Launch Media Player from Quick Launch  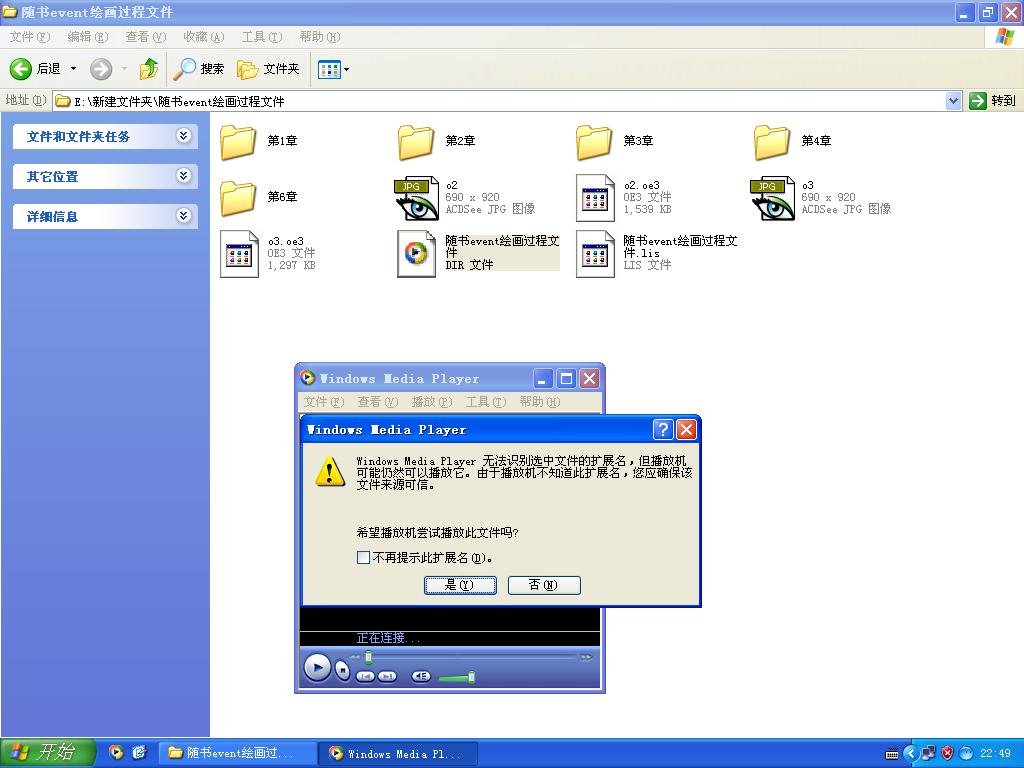(x=116, y=752)
